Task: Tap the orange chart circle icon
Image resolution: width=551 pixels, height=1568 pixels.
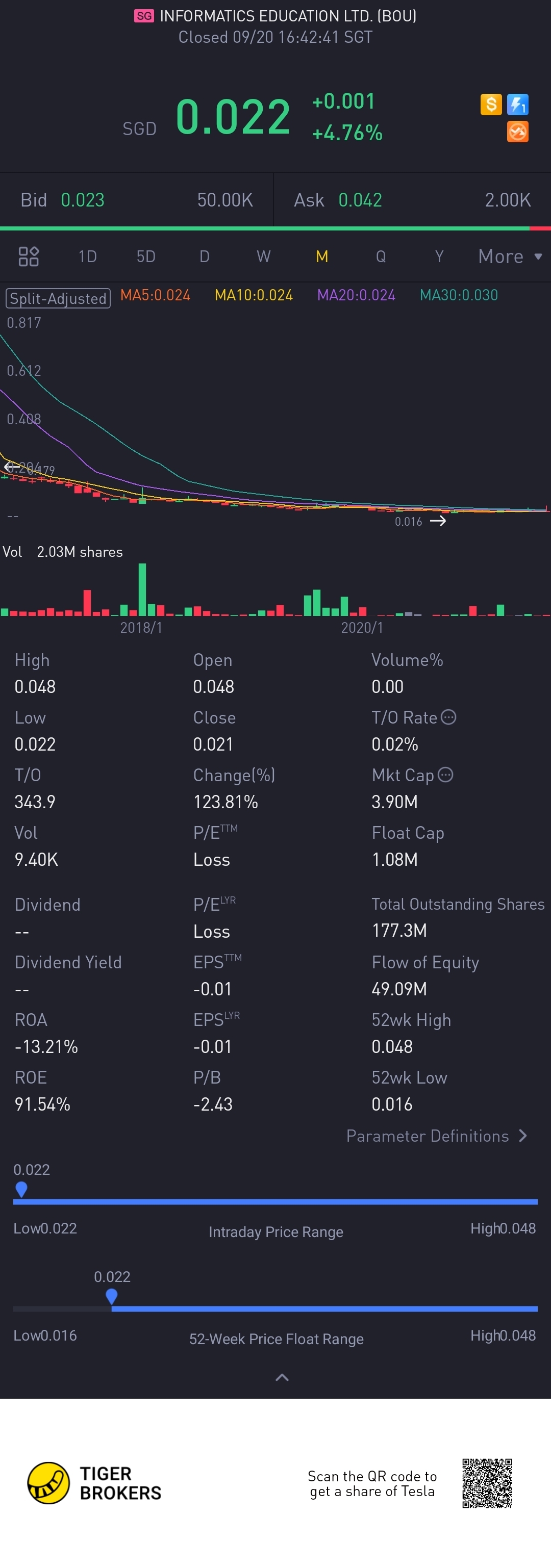Action: [517, 132]
